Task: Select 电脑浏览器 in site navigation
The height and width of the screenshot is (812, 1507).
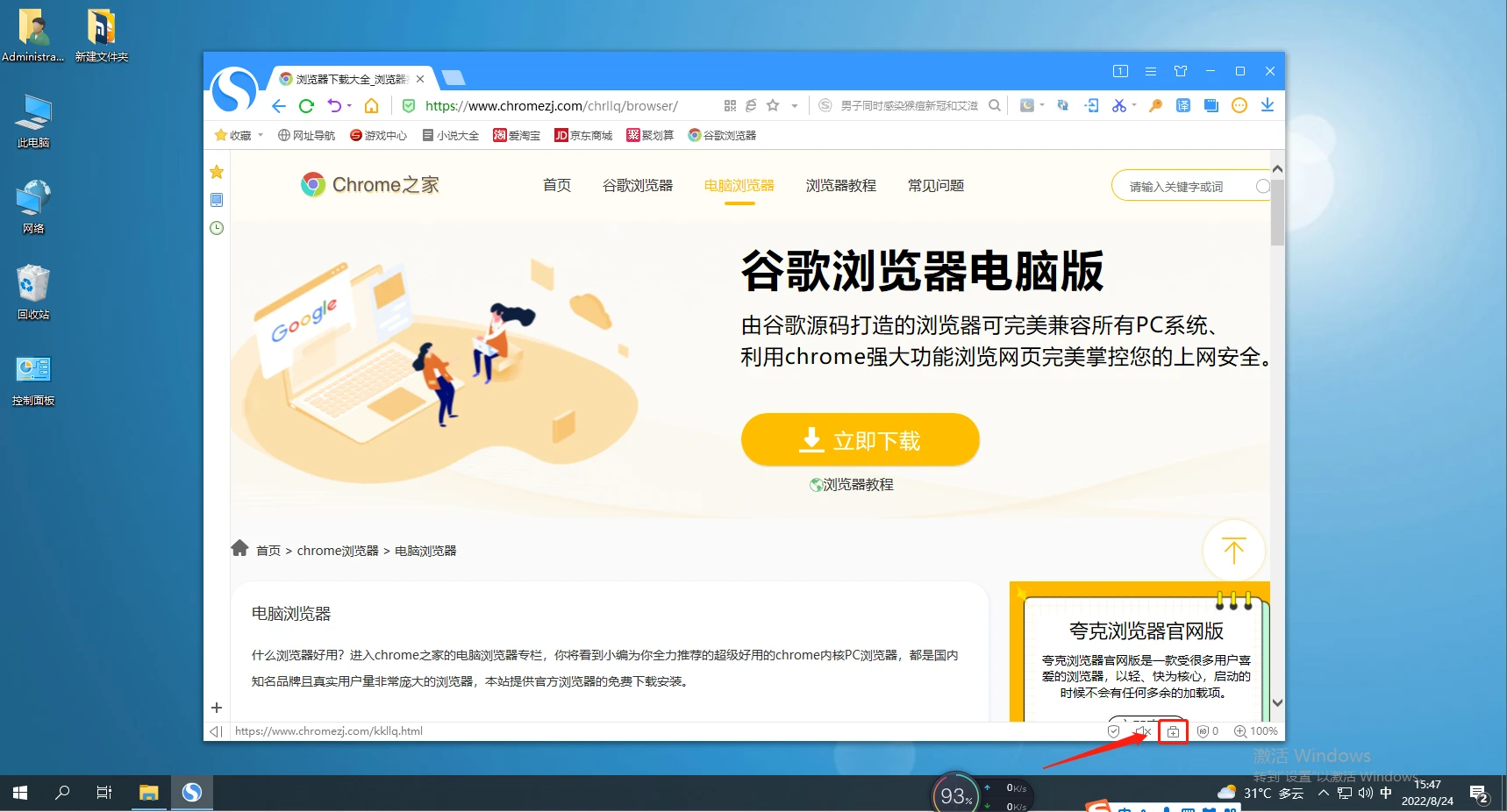Action: click(x=739, y=185)
